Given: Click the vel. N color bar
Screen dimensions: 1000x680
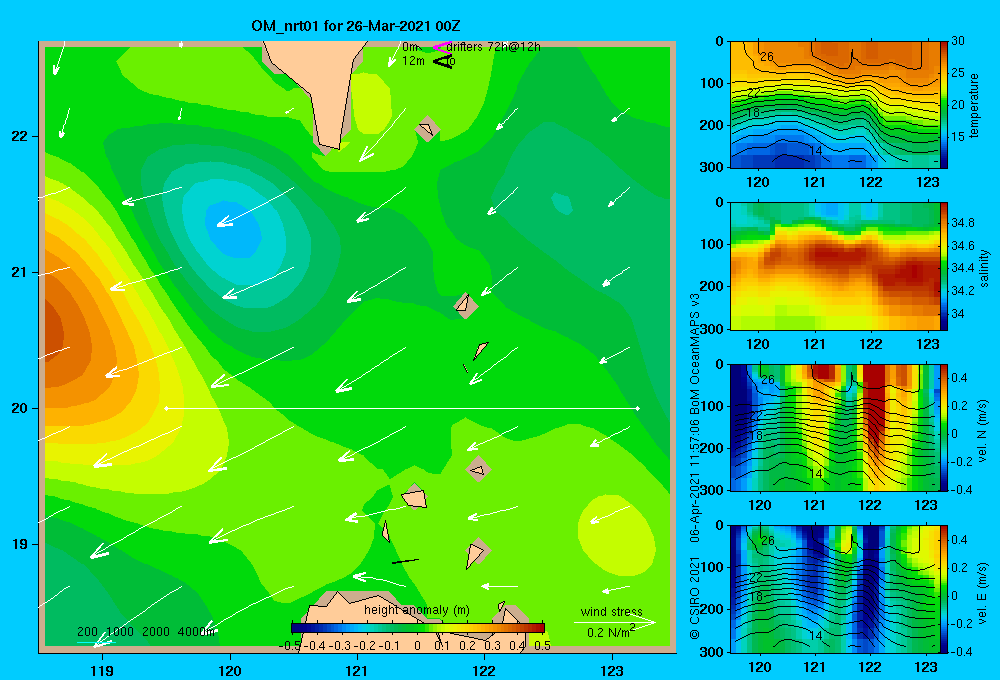Looking at the screenshot, I should [x=944, y=427].
